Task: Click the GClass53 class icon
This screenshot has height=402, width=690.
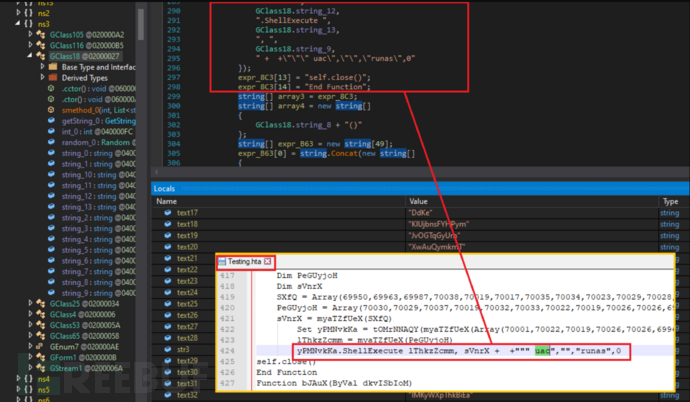Action: 41,325
